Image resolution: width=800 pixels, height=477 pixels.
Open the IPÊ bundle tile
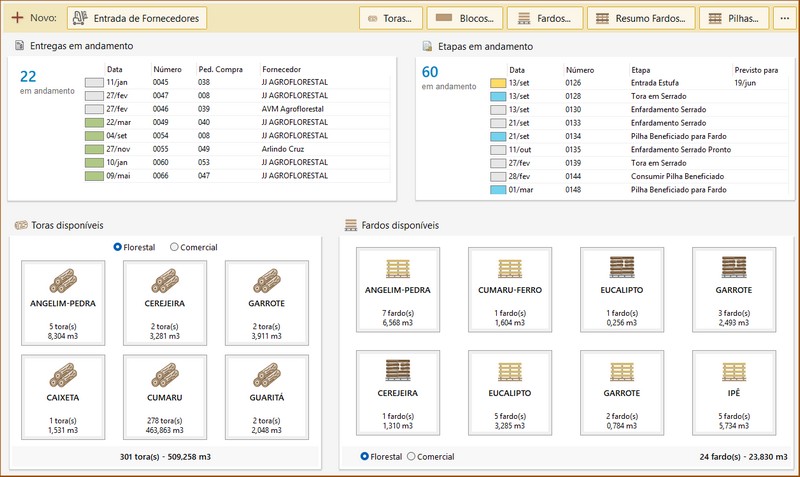[x=734, y=394]
